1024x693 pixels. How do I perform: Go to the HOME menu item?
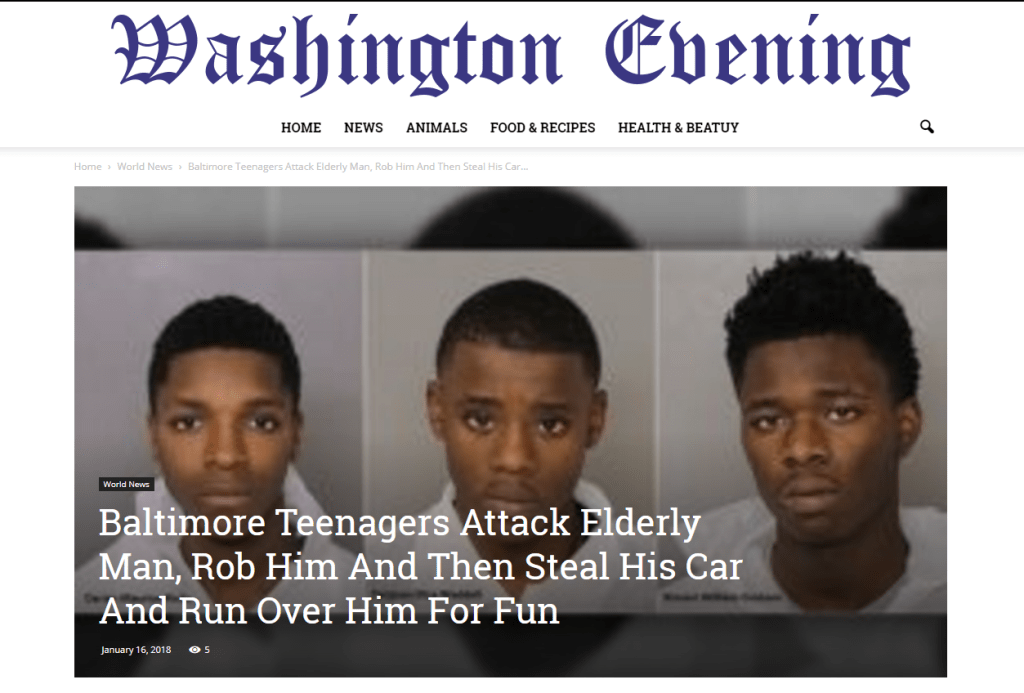pyautogui.click(x=301, y=127)
